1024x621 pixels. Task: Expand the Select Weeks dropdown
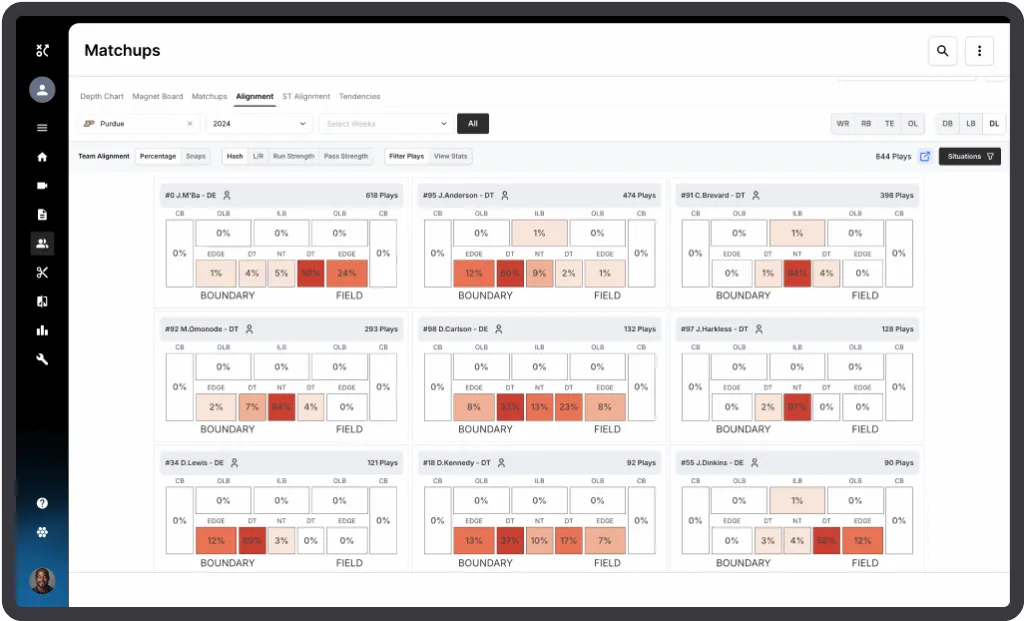[x=385, y=123]
